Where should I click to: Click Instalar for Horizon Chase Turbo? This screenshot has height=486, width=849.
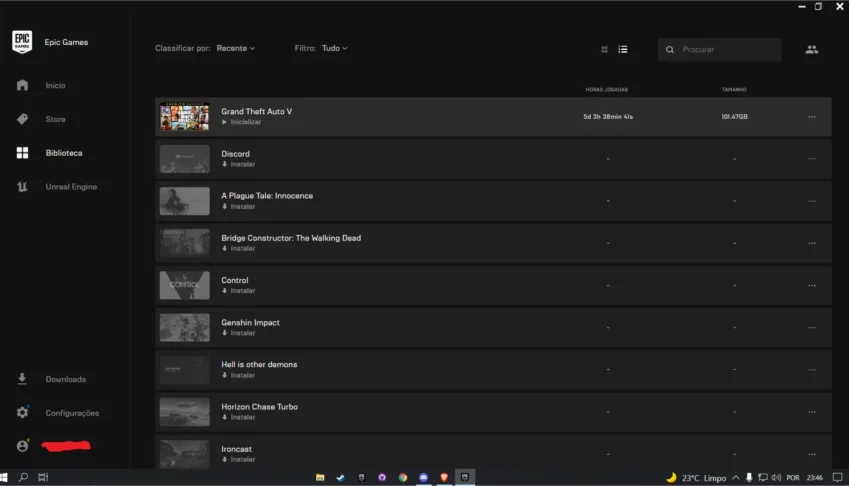[x=239, y=417]
